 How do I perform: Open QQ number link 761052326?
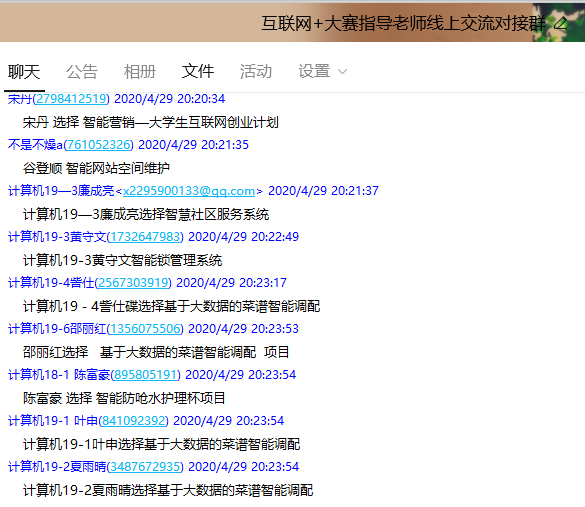pyautogui.click(x=99, y=145)
